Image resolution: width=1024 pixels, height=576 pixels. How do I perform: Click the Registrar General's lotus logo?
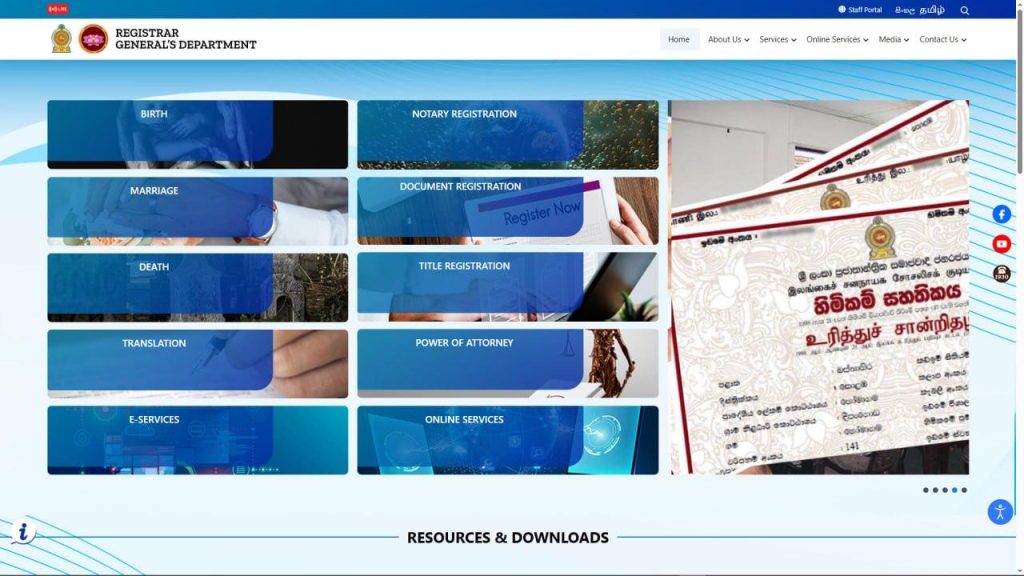coord(93,39)
